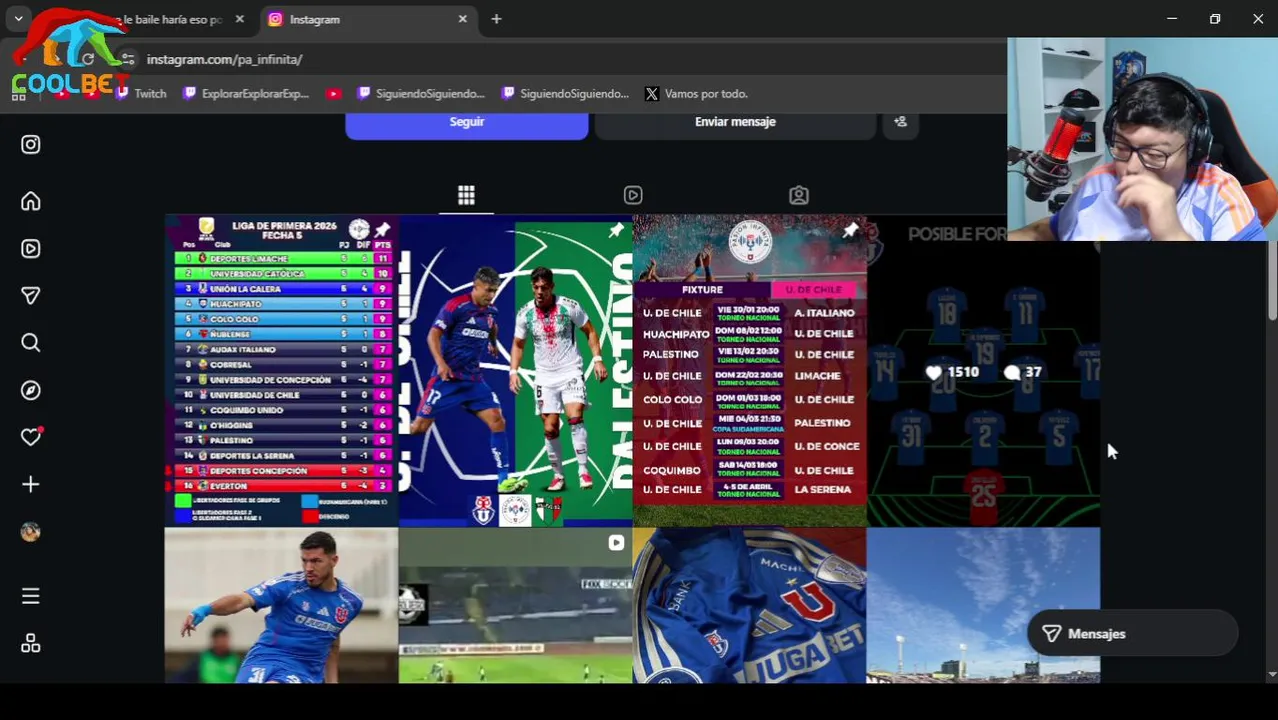The image size is (1278, 720).
Task: Select the posts grid tab
Action: [x=466, y=195]
